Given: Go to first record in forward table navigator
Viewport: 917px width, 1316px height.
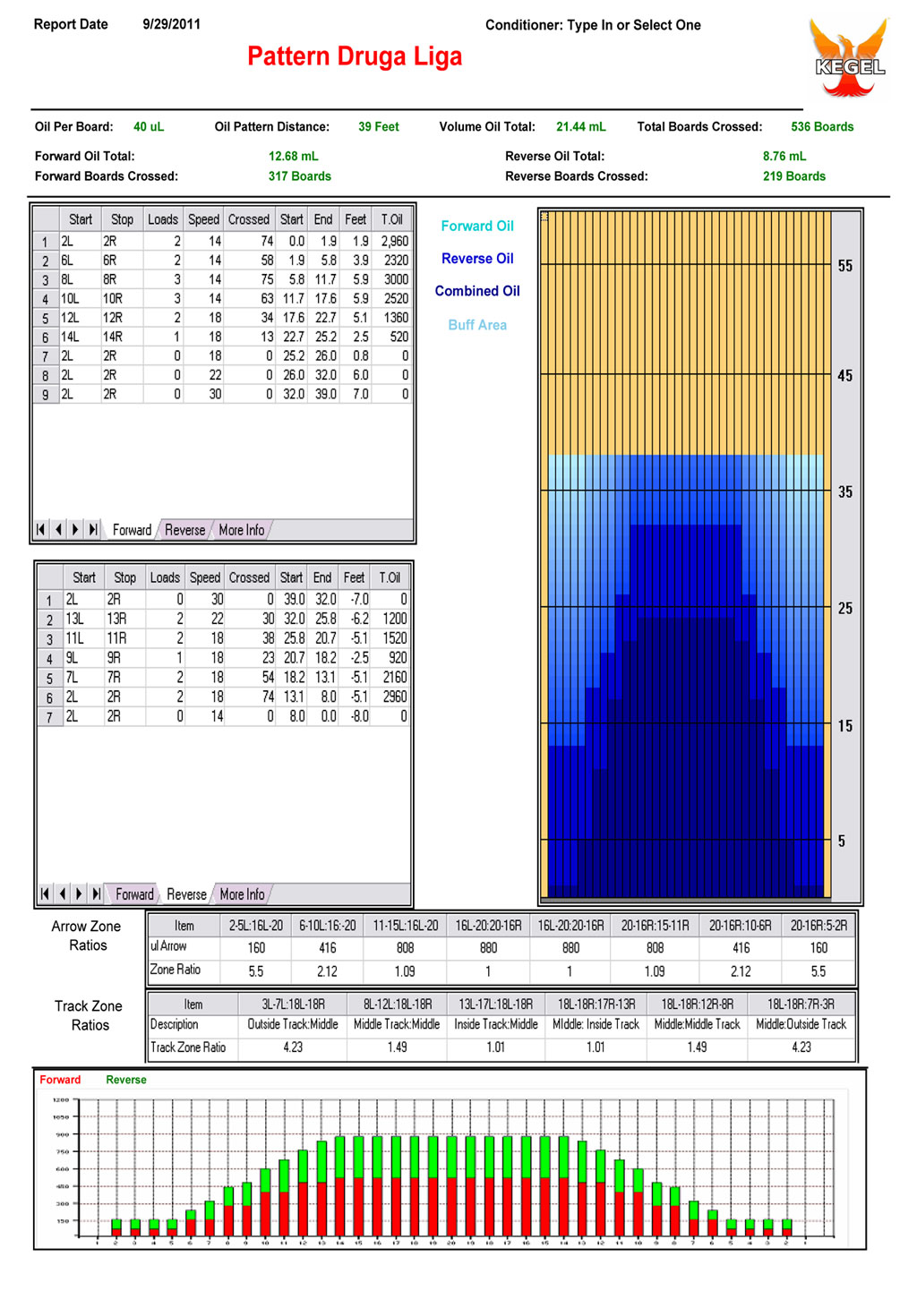Looking at the screenshot, I should pos(40,529).
